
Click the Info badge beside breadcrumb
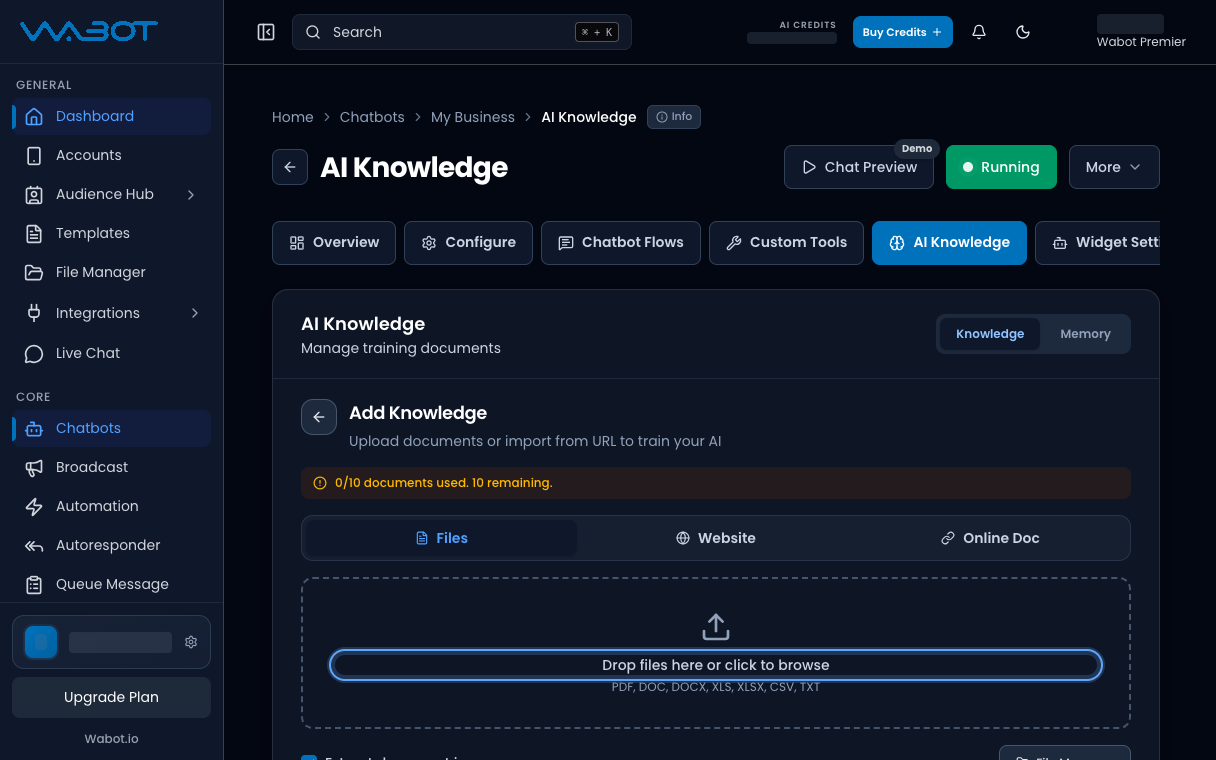674,117
